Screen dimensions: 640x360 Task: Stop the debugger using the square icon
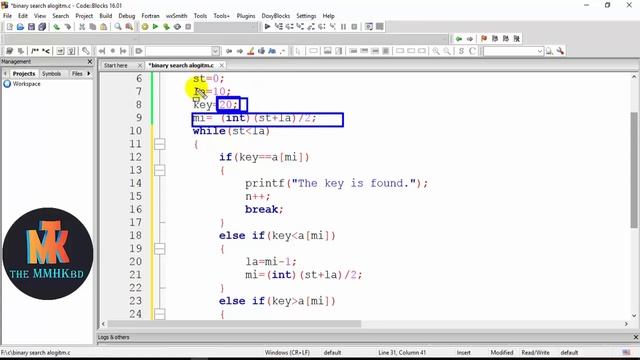coord(354,27)
